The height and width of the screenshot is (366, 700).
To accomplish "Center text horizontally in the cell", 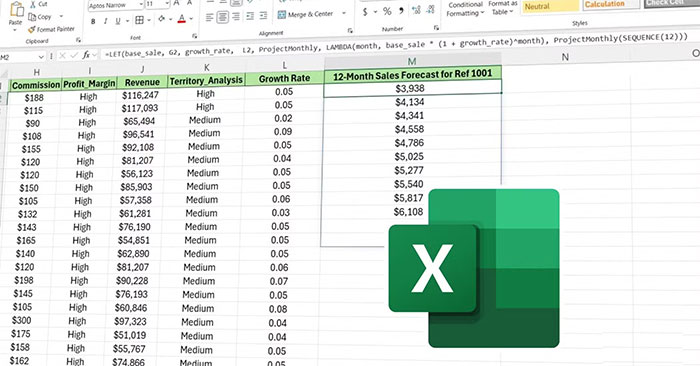I will click(223, 17).
